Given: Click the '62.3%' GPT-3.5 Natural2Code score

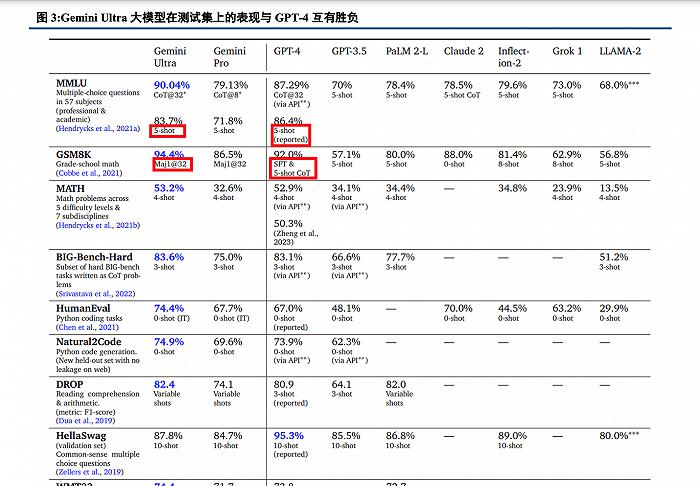Looking at the screenshot, I should tap(346, 342).
